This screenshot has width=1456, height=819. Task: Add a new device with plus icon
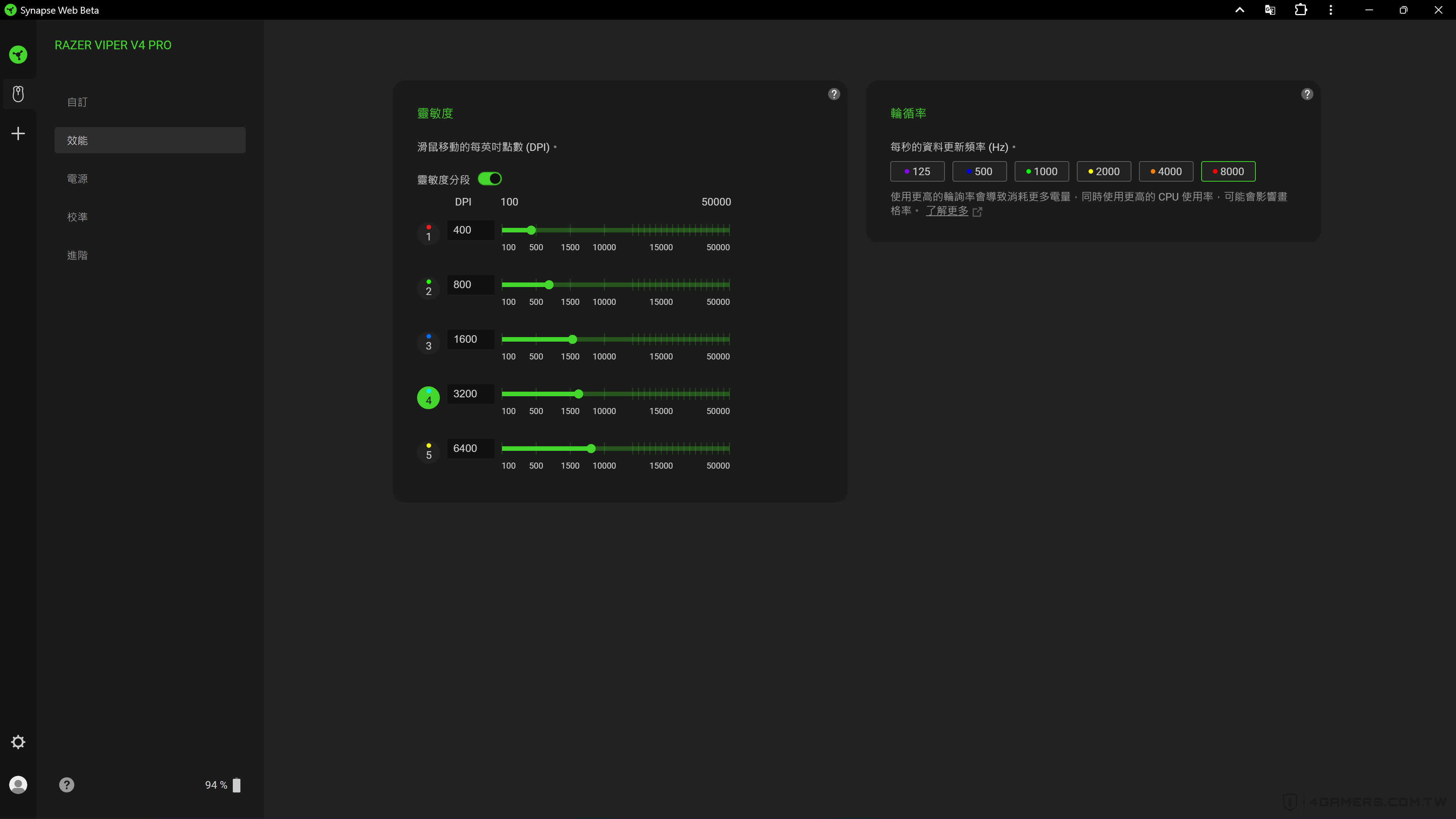[x=18, y=133]
